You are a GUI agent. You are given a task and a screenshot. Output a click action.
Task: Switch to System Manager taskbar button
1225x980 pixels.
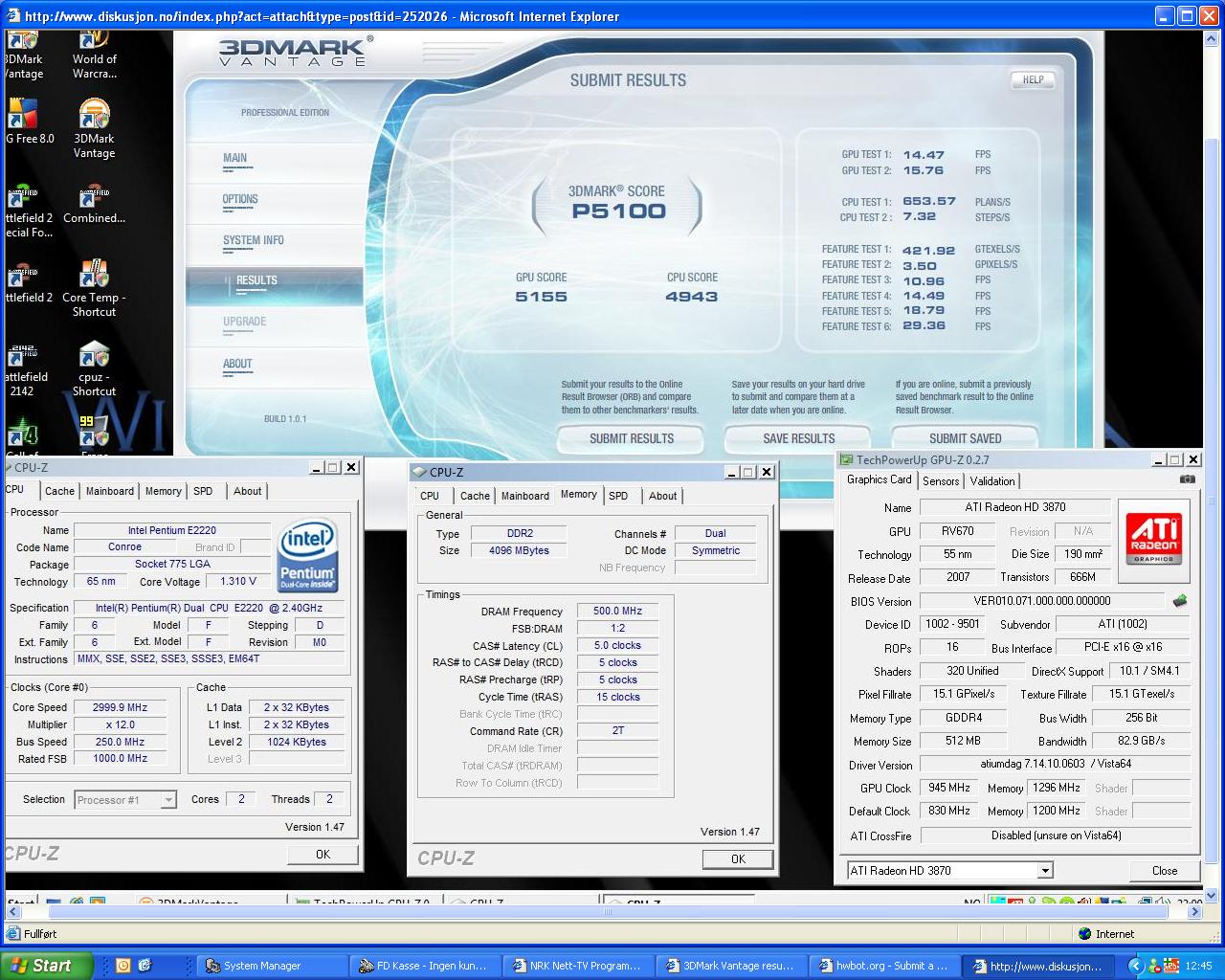tap(273, 966)
